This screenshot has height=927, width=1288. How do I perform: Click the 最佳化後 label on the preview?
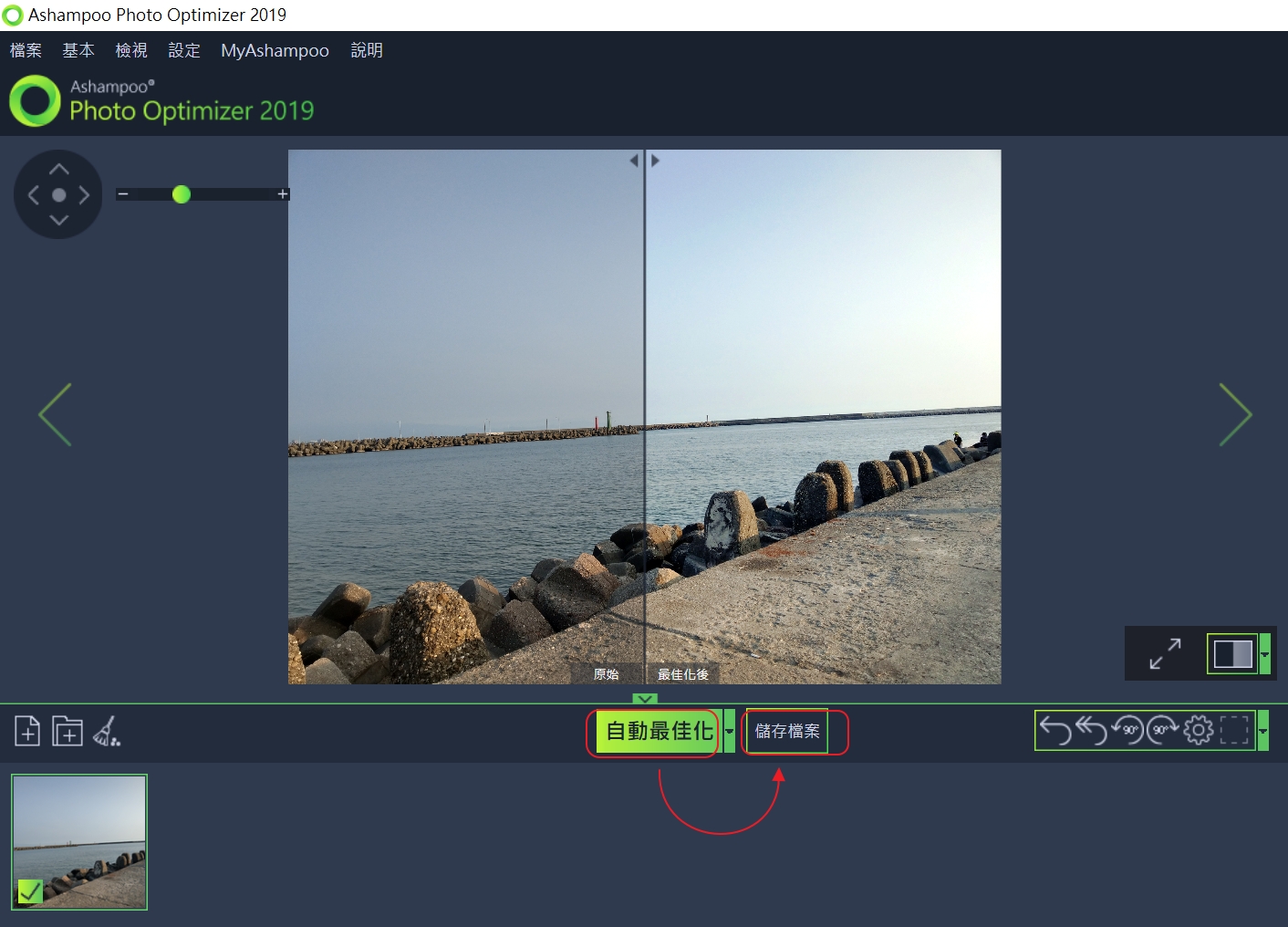point(683,674)
